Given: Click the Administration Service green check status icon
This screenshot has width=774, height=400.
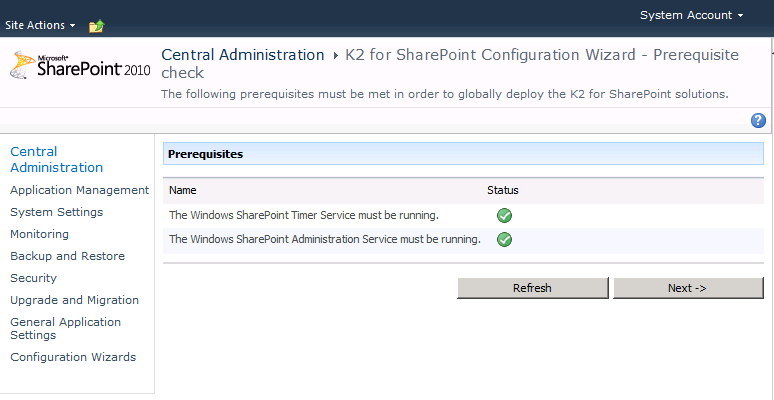Looking at the screenshot, I should [504, 240].
